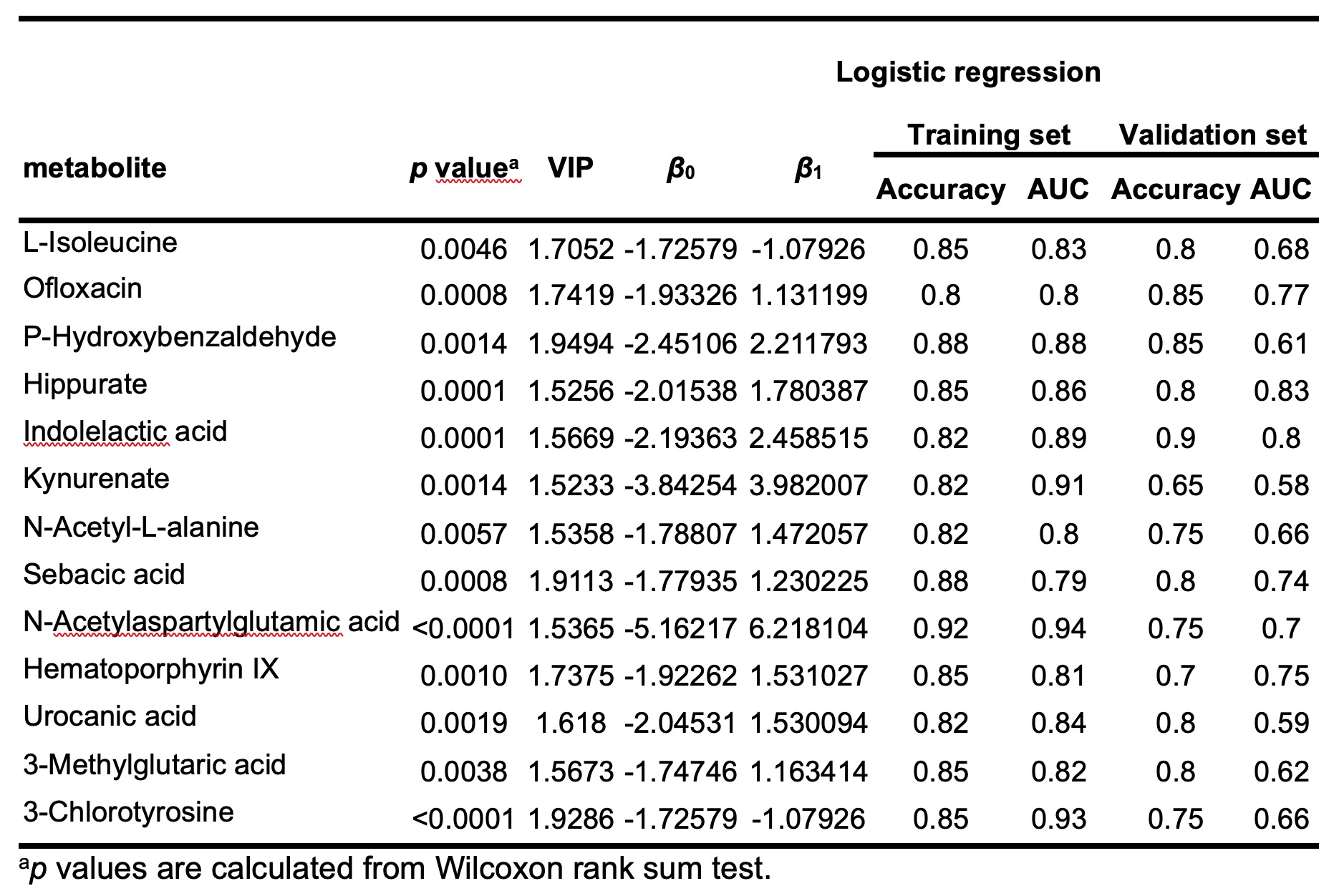Click the N-Acetyl-L-alanine metabolite name

tap(141, 527)
